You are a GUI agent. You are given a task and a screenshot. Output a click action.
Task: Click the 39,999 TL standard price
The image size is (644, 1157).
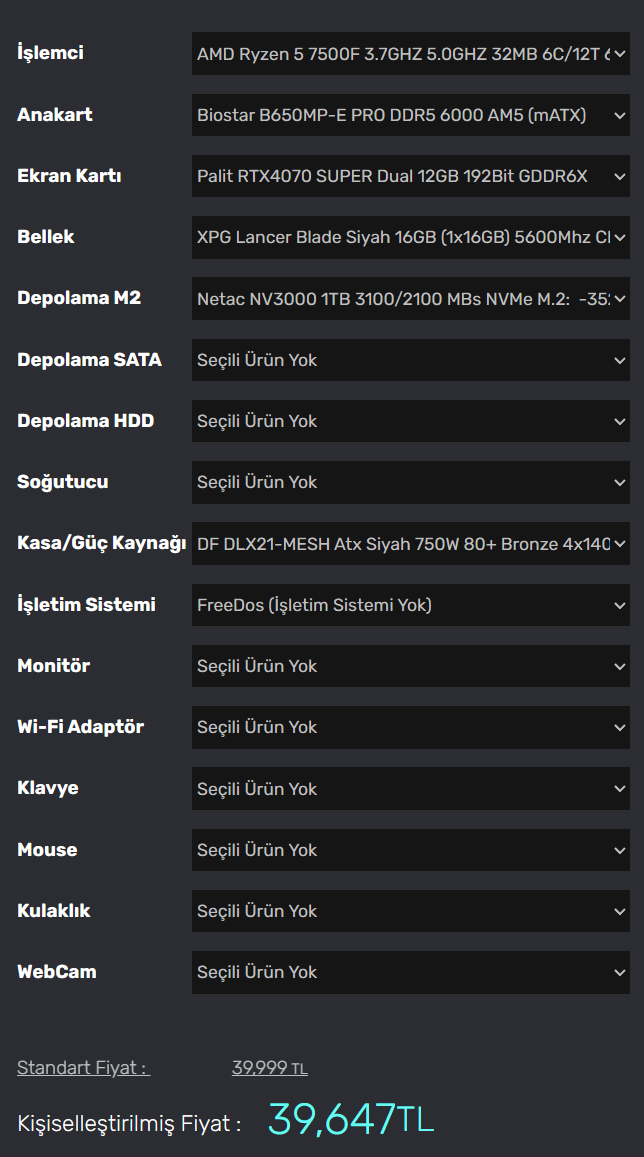point(269,1068)
